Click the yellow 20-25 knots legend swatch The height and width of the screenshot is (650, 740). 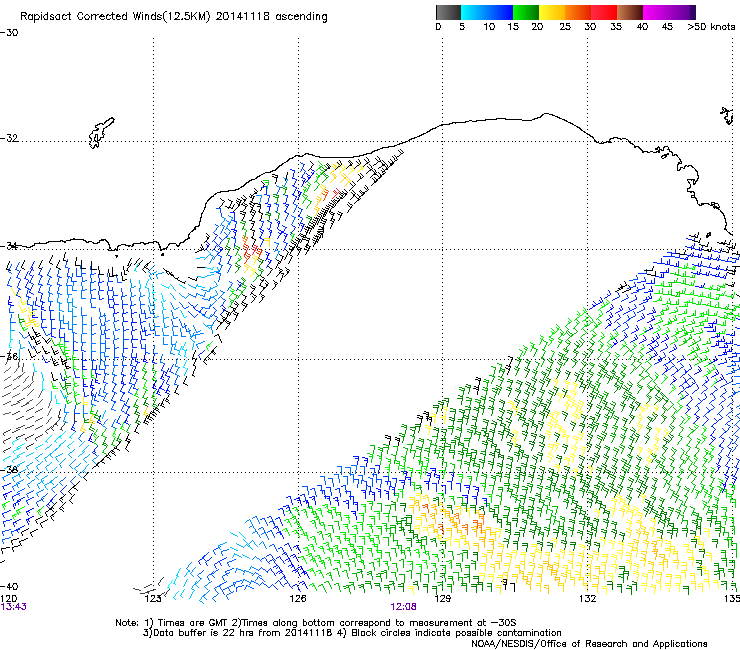pos(552,12)
